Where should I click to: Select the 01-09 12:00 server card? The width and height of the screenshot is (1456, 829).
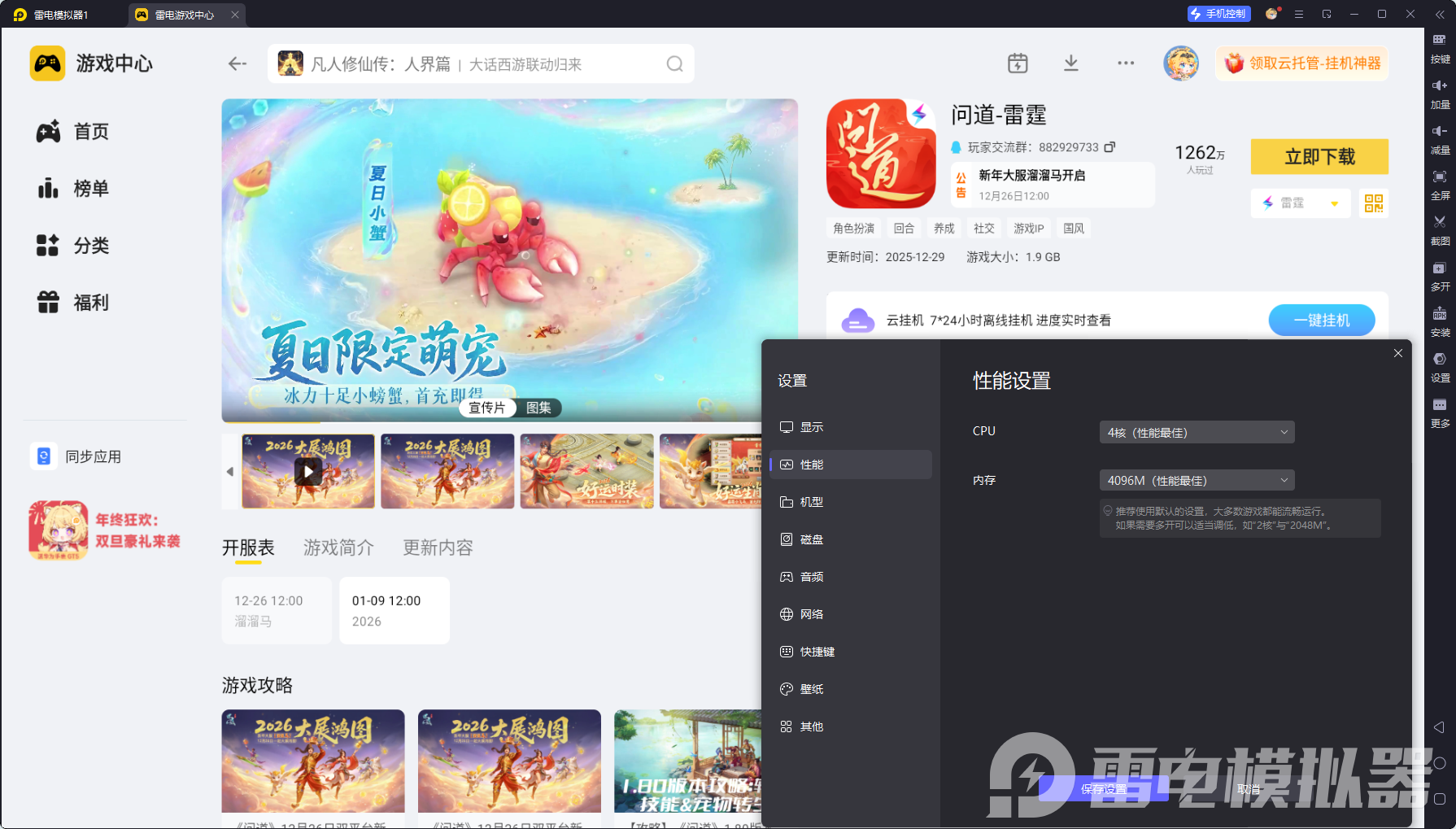[x=395, y=611]
